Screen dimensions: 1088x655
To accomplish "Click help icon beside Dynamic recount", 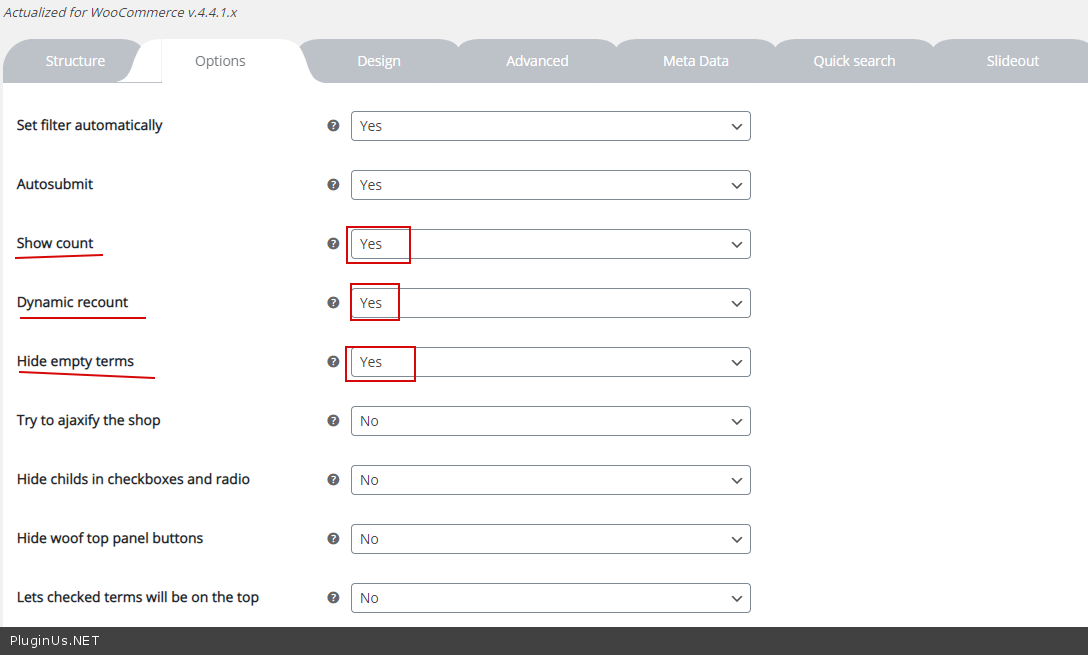I will 334,302.
